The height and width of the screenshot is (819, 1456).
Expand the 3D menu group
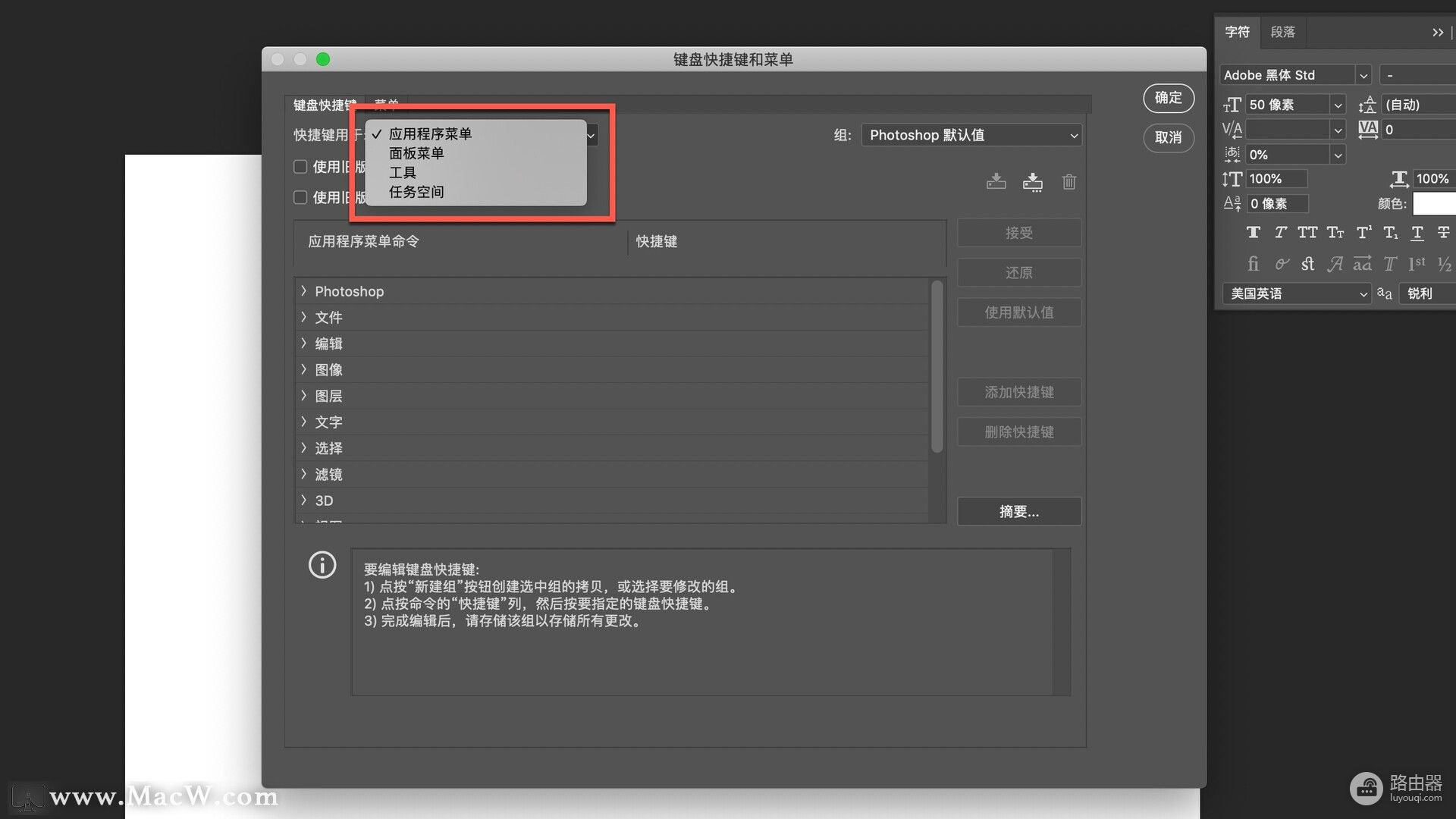click(303, 500)
